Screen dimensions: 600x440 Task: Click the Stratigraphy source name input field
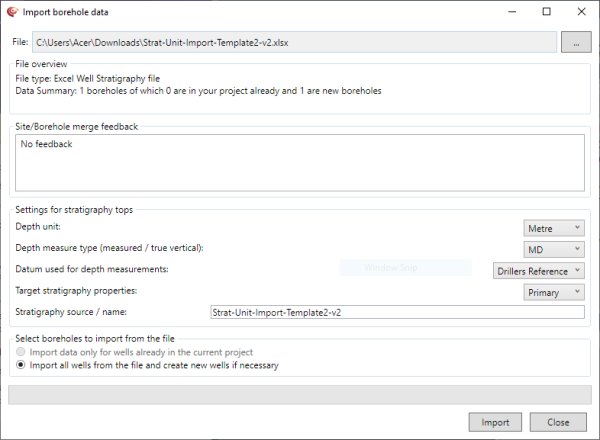pyautogui.click(x=396, y=312)
